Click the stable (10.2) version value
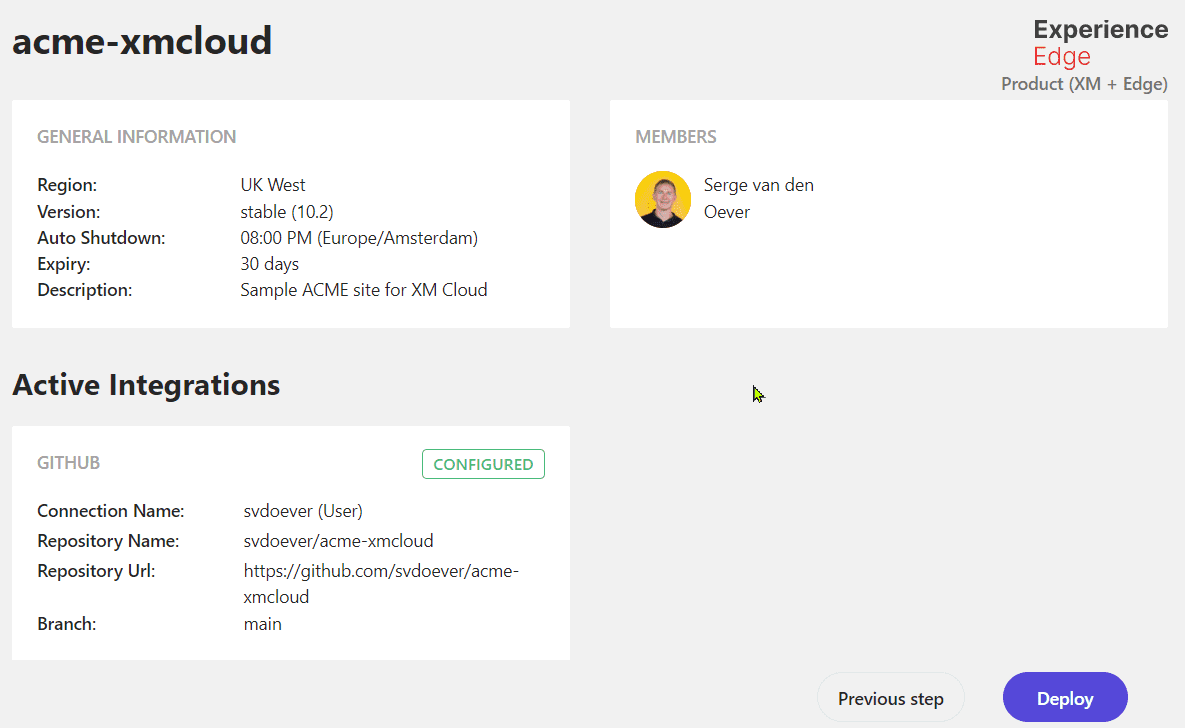 287,212
